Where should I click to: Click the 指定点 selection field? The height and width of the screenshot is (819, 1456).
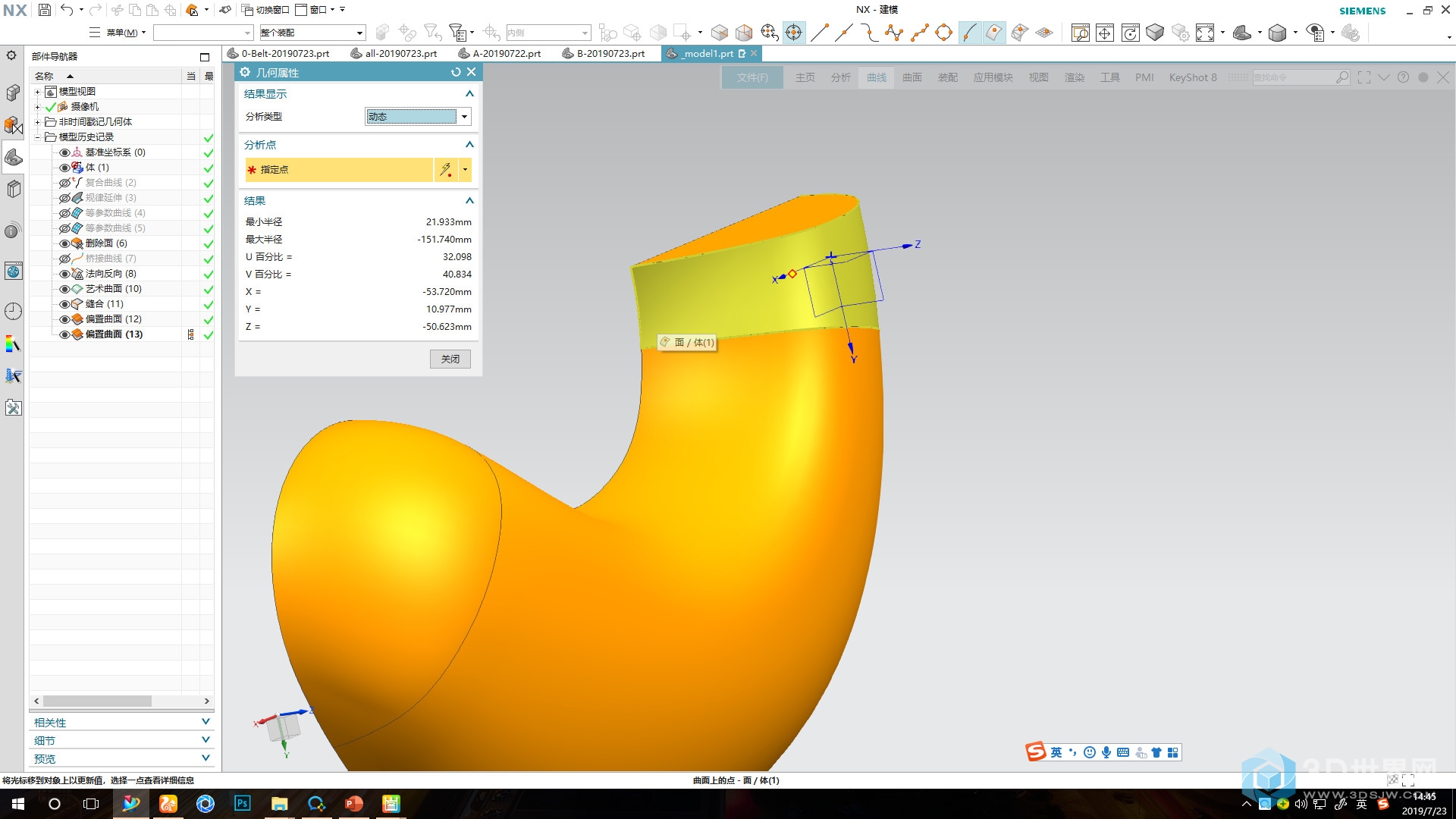pos(339,170)
